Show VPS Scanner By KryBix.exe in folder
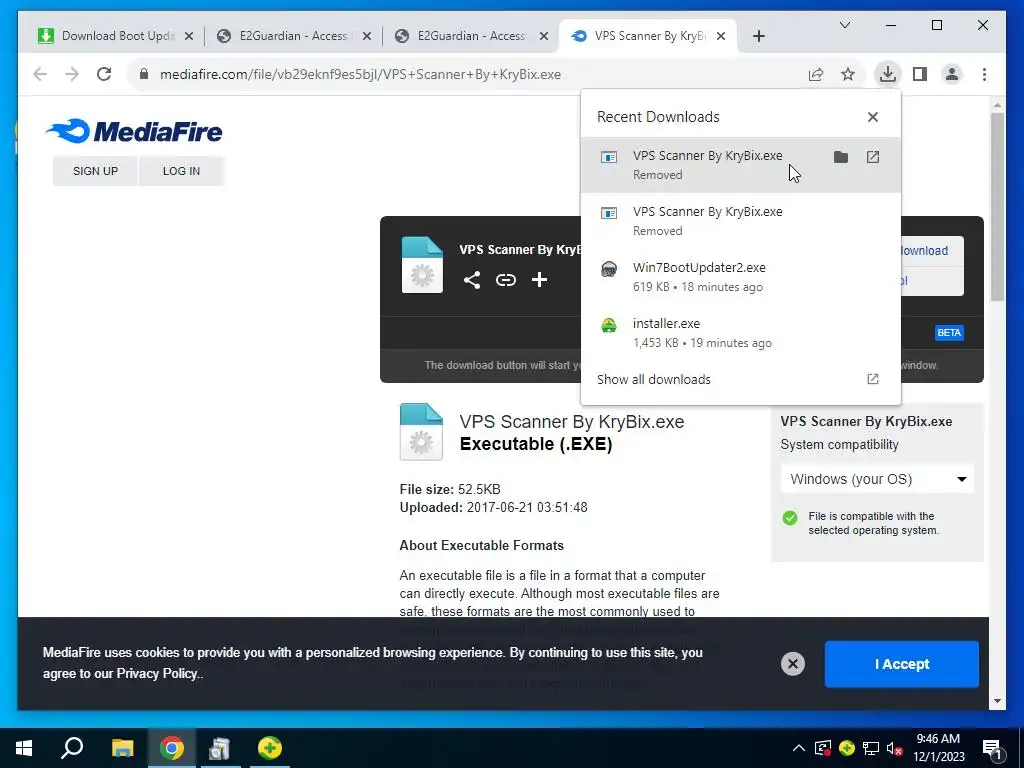 [x=840, y=157]
